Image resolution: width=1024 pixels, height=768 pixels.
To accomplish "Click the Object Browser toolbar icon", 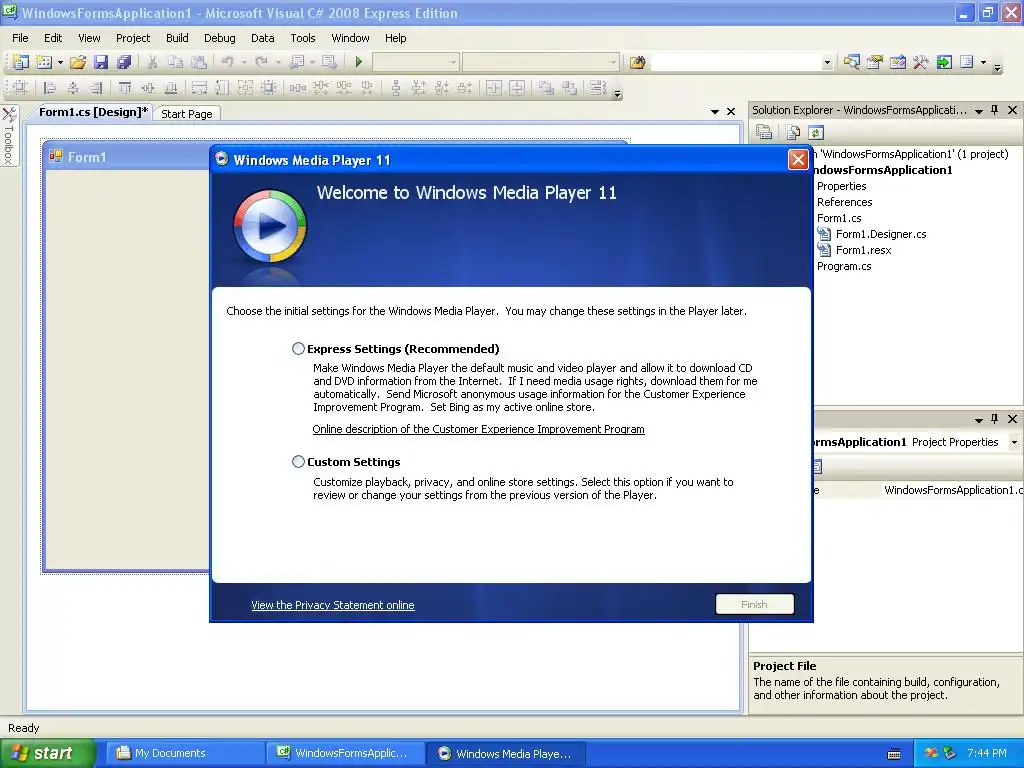I will point(898,62).
